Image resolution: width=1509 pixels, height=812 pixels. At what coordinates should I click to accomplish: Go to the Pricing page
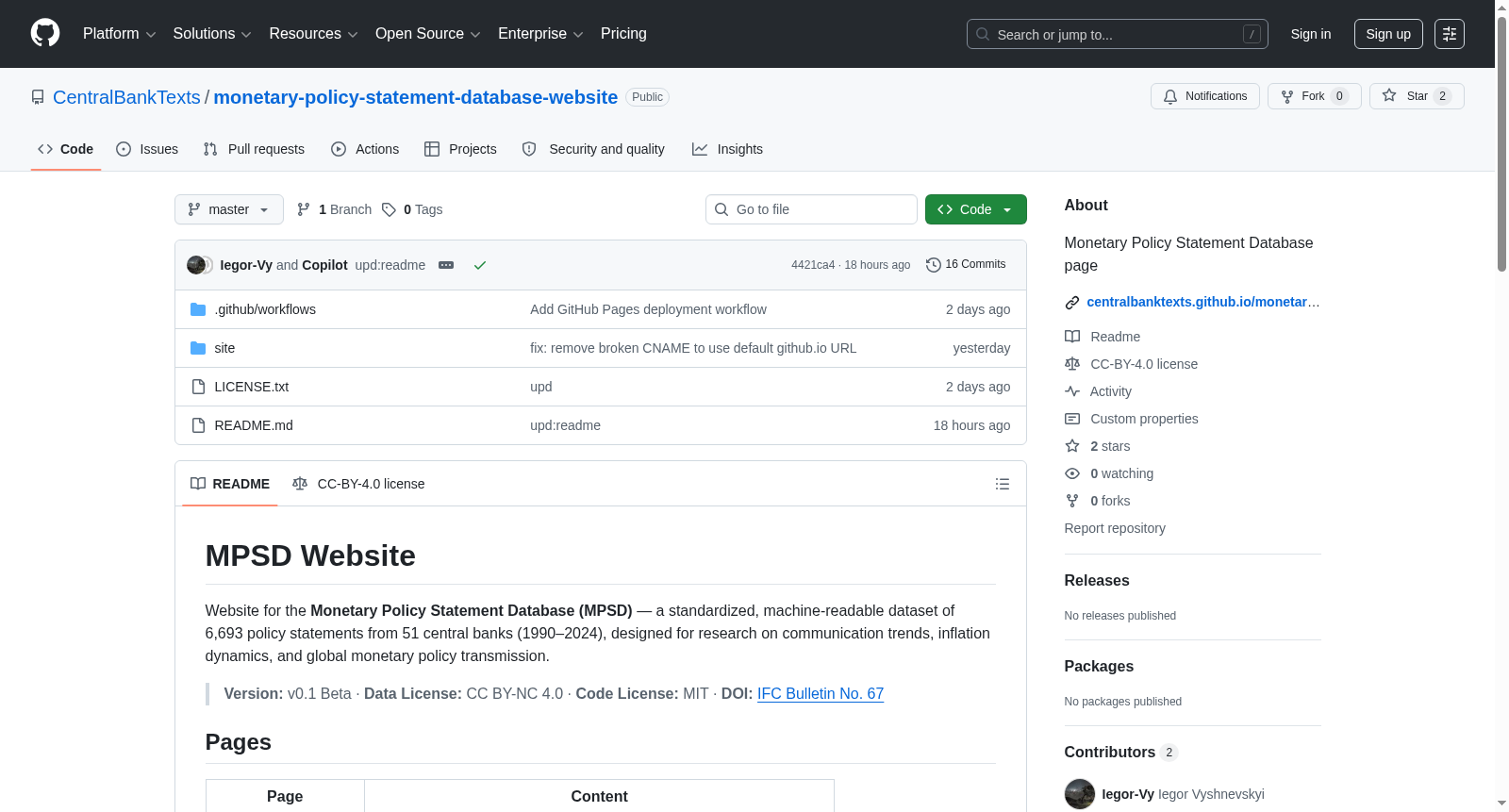(623, 34)
